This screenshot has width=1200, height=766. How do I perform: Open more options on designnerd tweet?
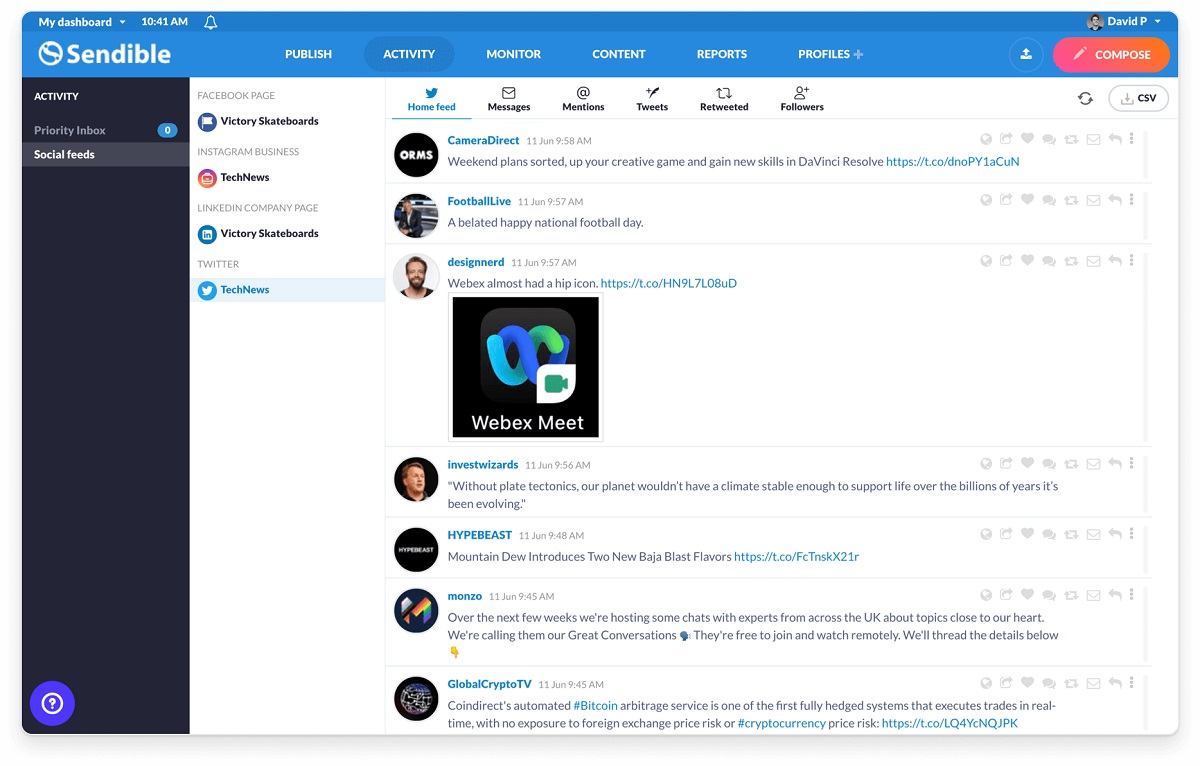1132,261
